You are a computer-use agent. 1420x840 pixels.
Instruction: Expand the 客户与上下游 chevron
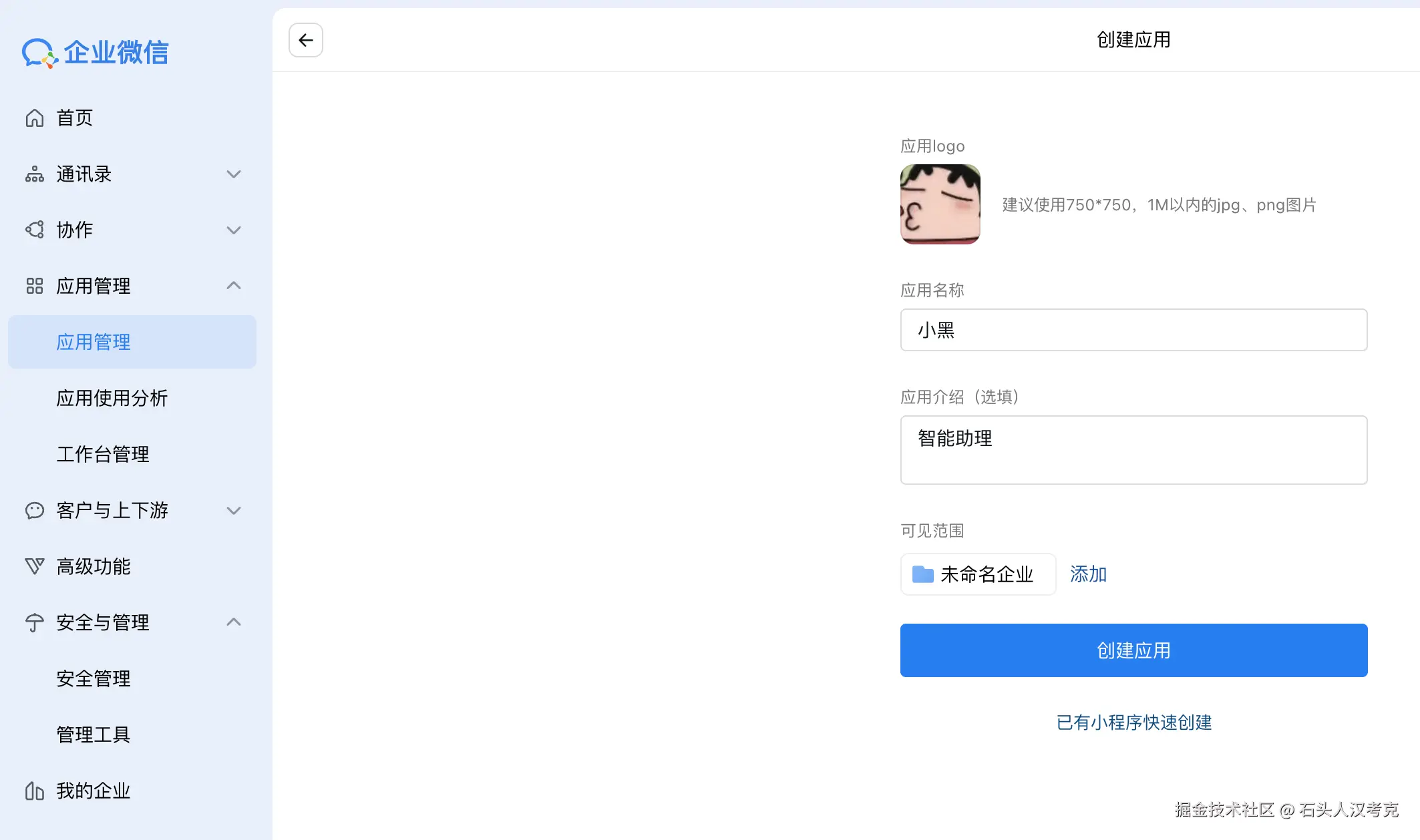(x=234, y=511)
